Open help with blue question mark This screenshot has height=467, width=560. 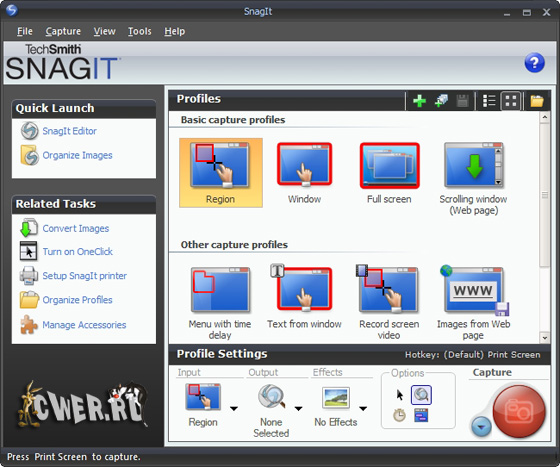coord(534,63)
